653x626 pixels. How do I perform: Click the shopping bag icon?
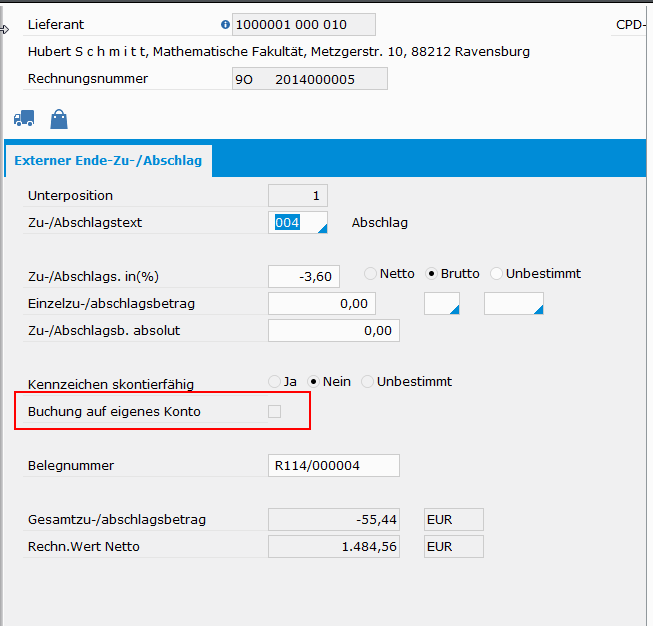click(59, 119)
